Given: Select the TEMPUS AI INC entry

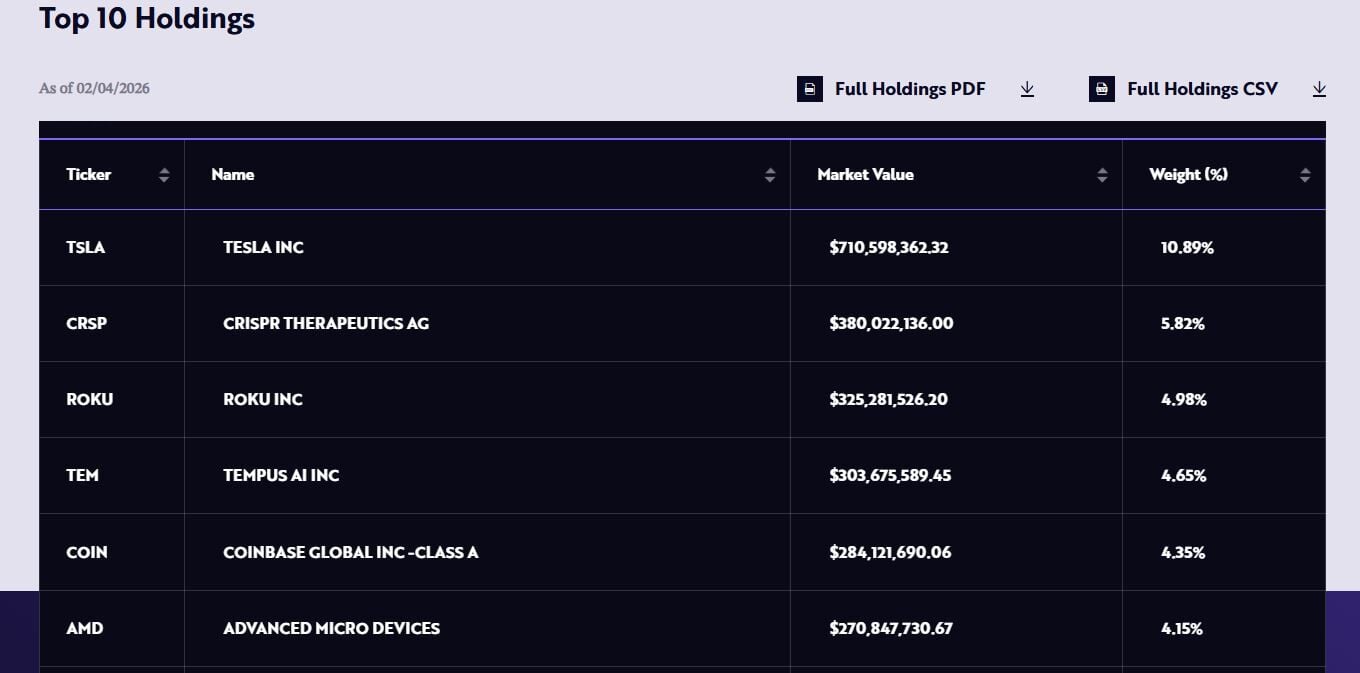Looking at the screenshot, I should [281, 475].
